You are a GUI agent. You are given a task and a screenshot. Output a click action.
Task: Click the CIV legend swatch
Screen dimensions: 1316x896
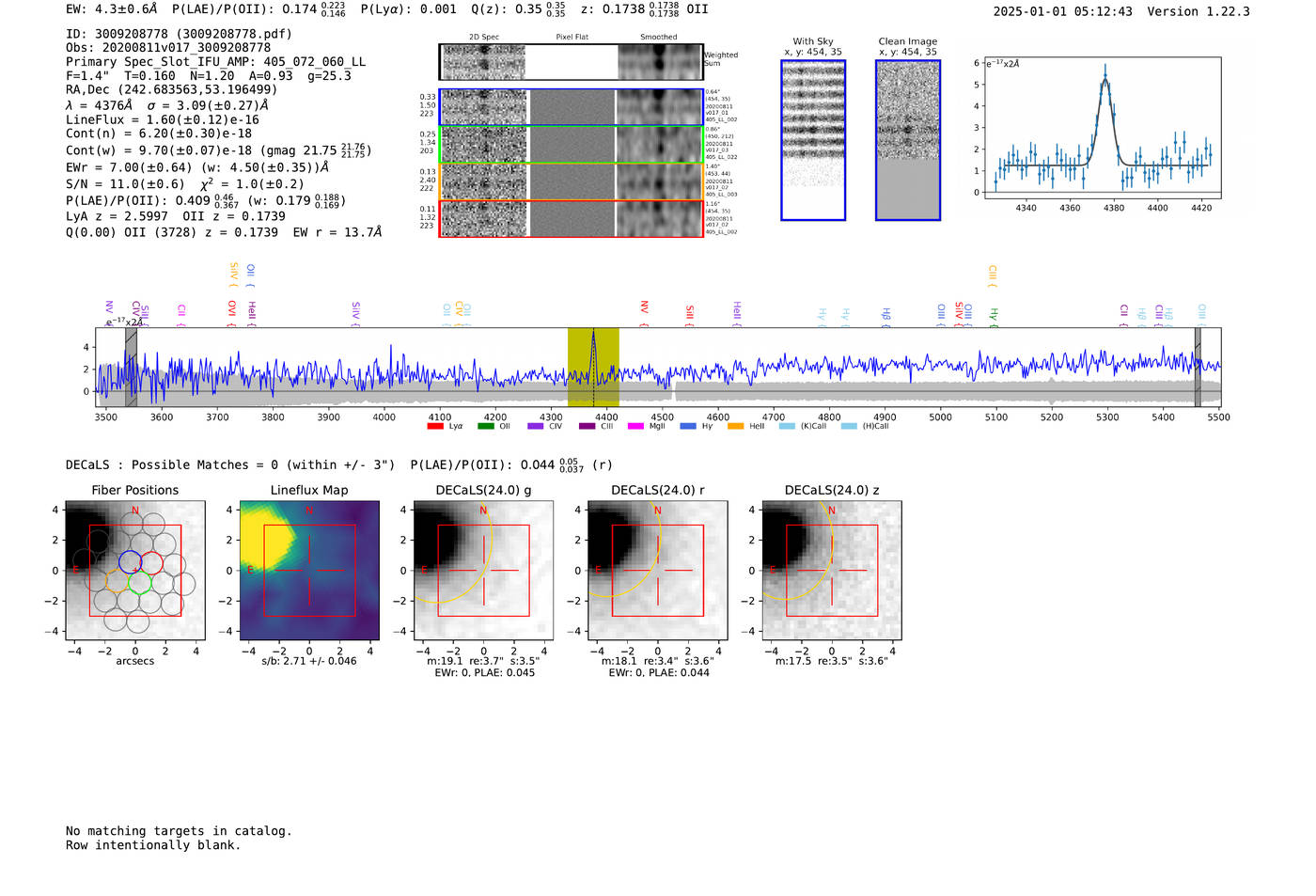536,426
